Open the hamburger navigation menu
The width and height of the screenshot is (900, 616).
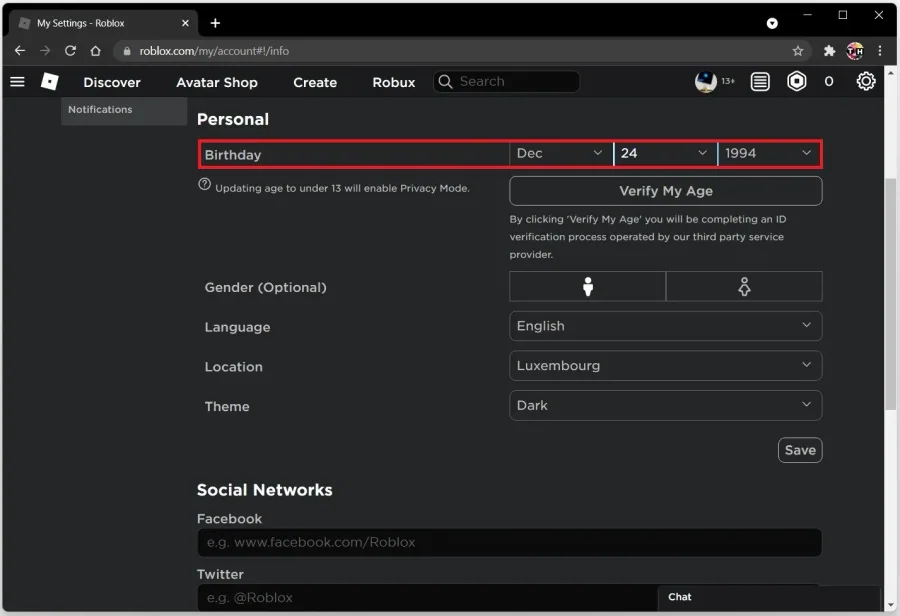[17, 82]
